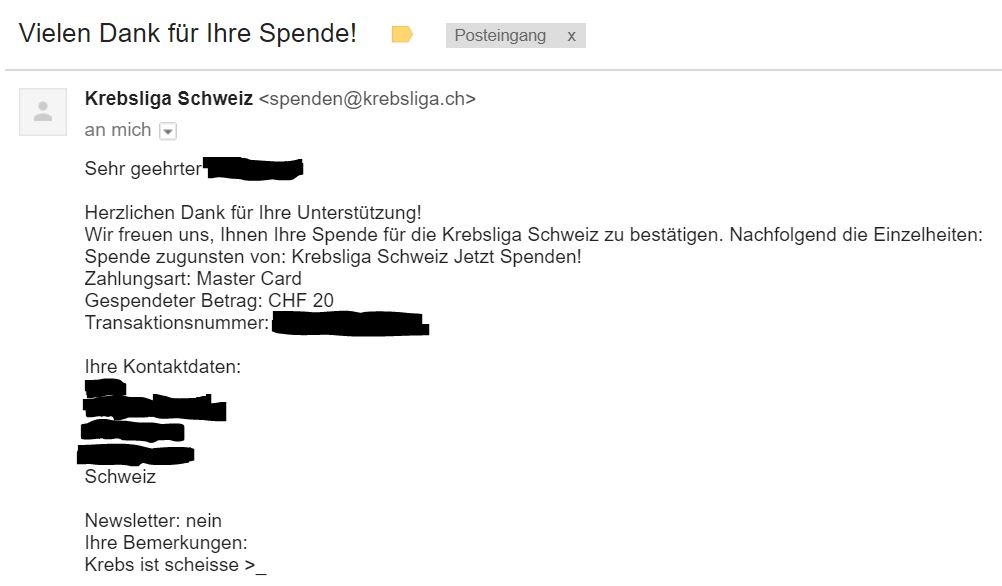Click the 'Spende zugunsten von' line

(333, 256)
